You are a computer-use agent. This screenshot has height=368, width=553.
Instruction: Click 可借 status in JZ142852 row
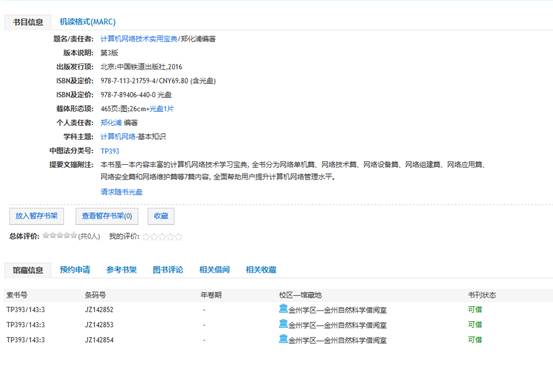(475, 309)
